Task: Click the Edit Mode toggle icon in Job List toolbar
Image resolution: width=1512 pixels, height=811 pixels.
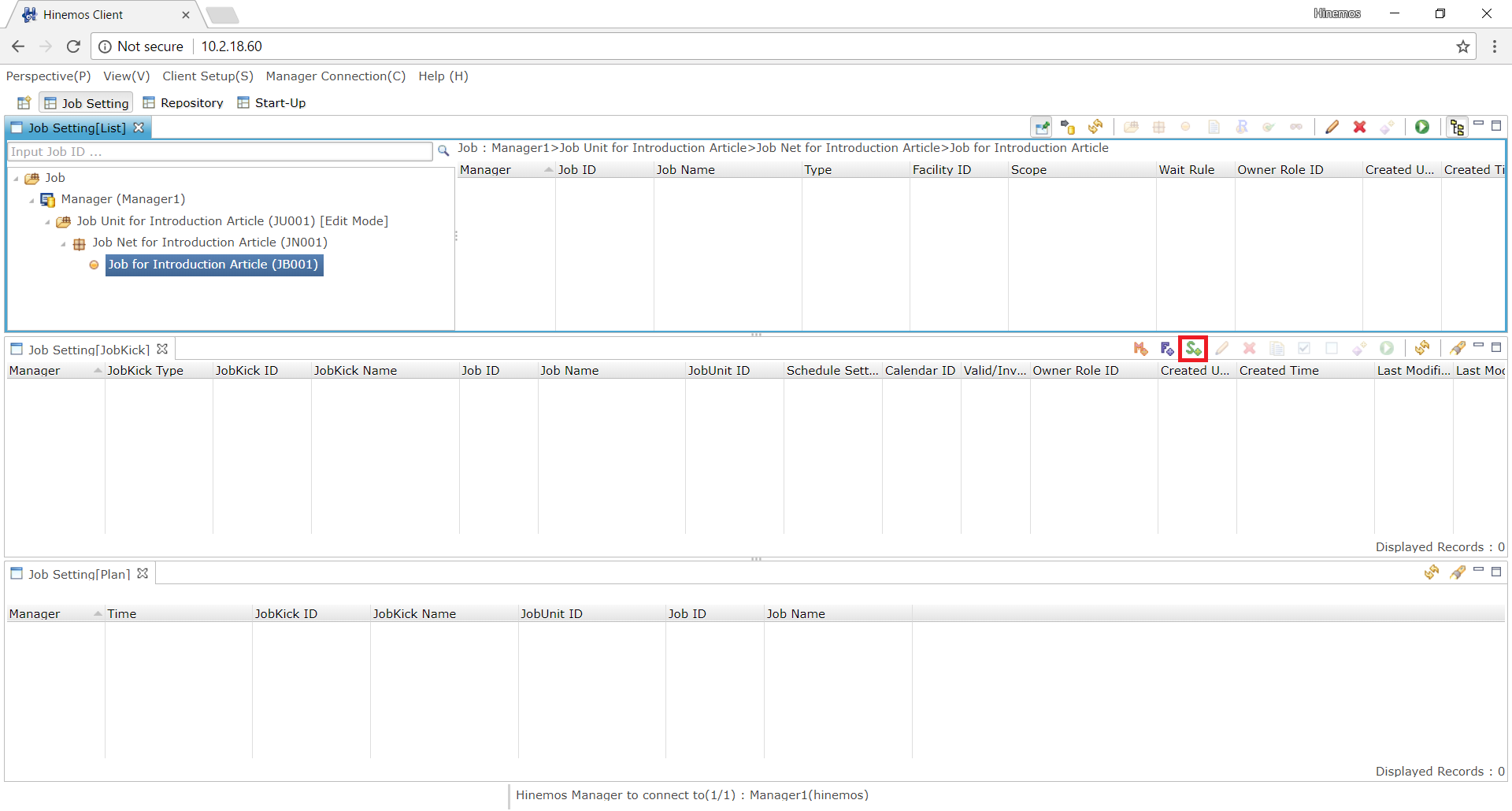Action: 1042,127
